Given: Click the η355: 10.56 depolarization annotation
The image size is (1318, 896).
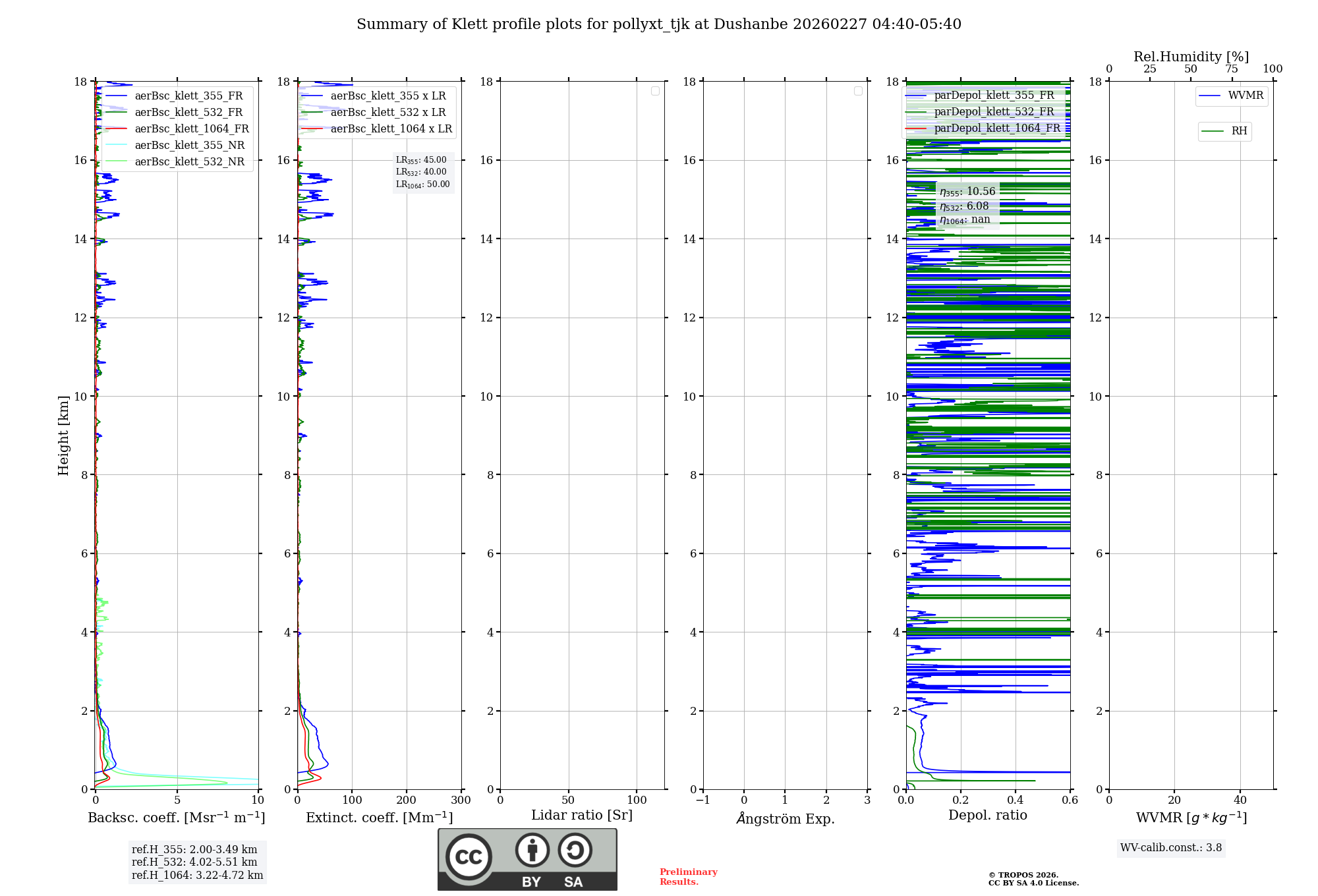Looking at the screenshot, I should coord(967,192).
